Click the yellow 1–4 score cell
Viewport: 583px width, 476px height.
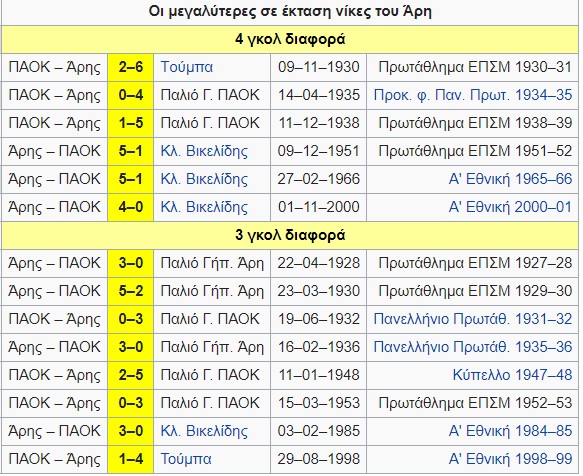click(131, 459)
